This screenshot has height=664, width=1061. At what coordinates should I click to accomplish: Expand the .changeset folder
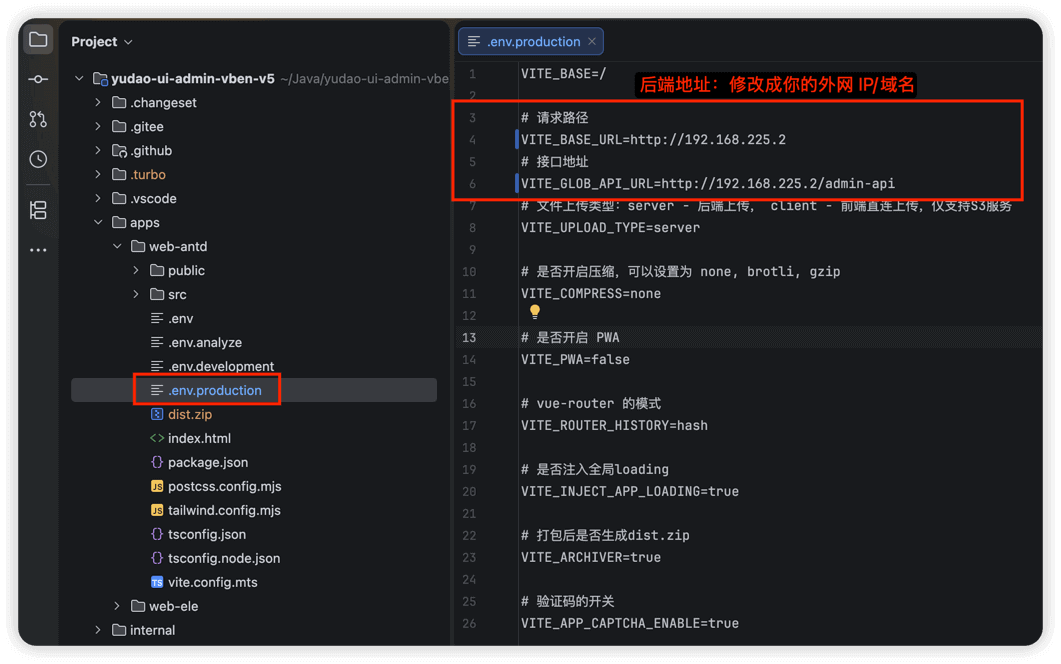click(x=98, y=103)
